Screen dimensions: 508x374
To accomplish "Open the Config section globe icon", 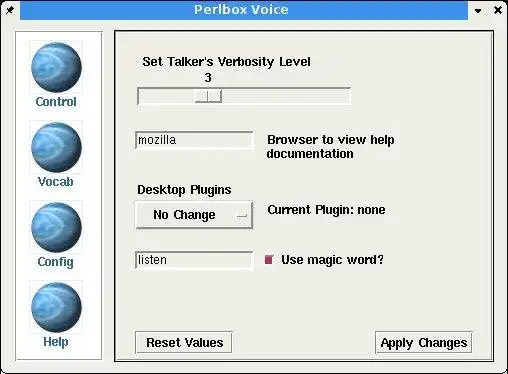I will pos(56,227).
